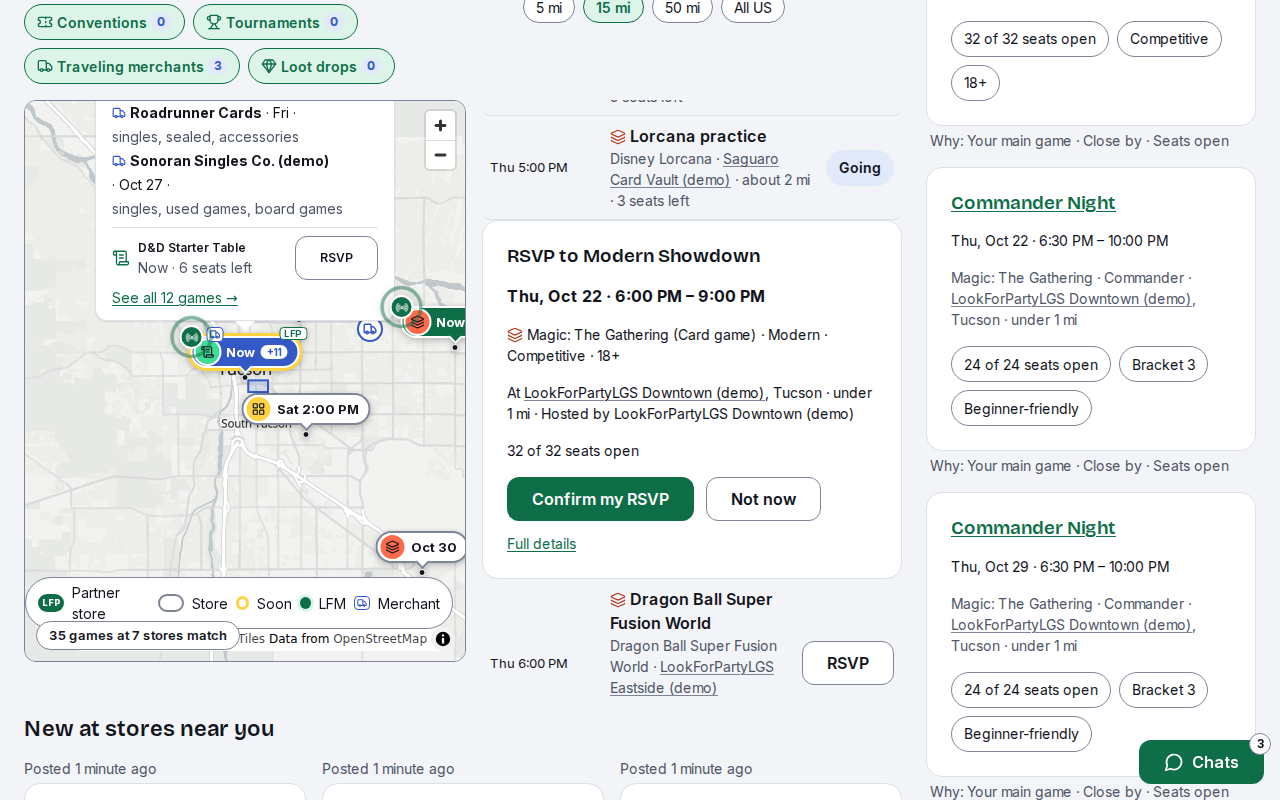This screenshot has height=800, width=1280.
Task: Click the Now +11 map cluster marker
Action: 246,352
